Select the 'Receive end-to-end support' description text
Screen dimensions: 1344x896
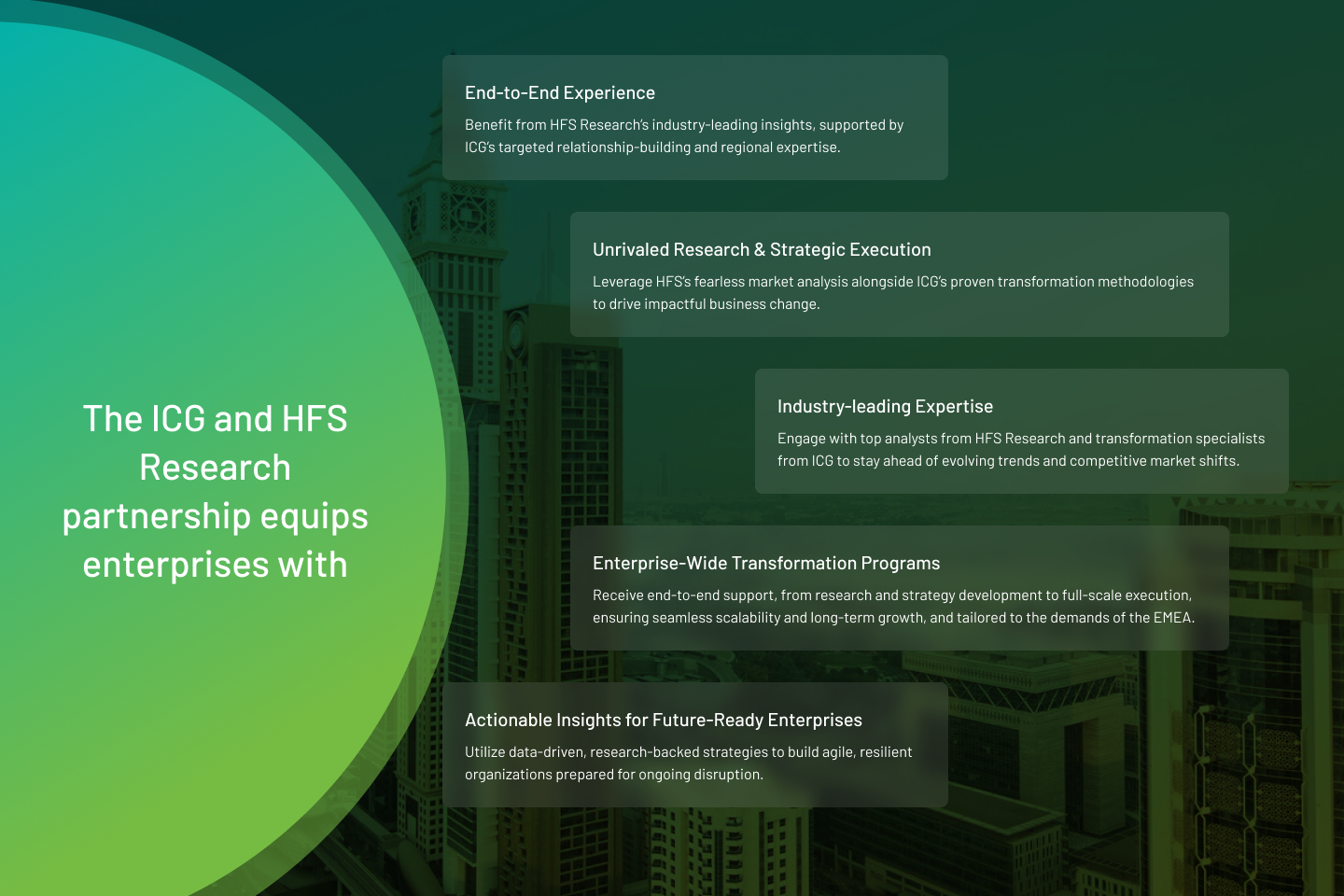894,606
